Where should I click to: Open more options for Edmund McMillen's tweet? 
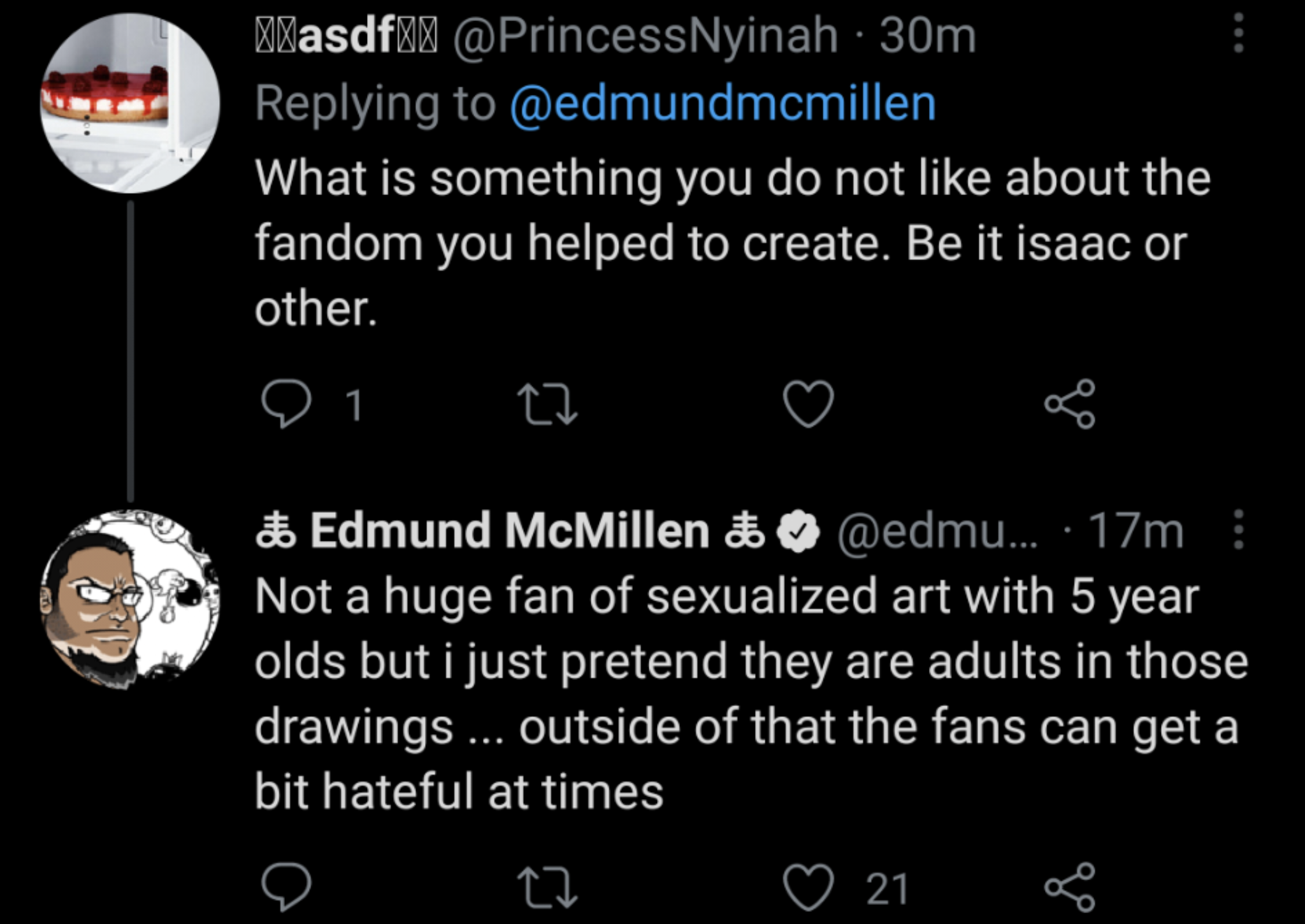1239,530
